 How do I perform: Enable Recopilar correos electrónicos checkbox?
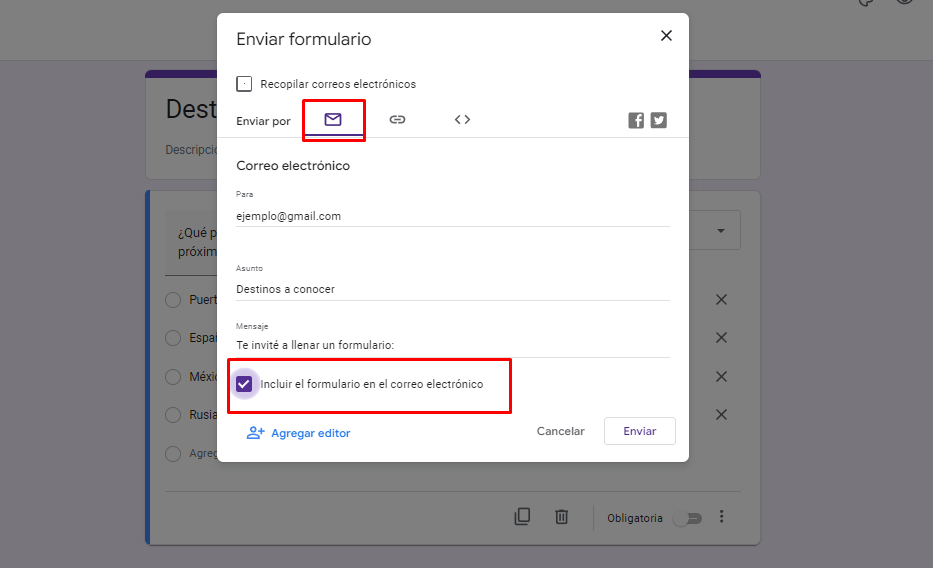point(244,84)
